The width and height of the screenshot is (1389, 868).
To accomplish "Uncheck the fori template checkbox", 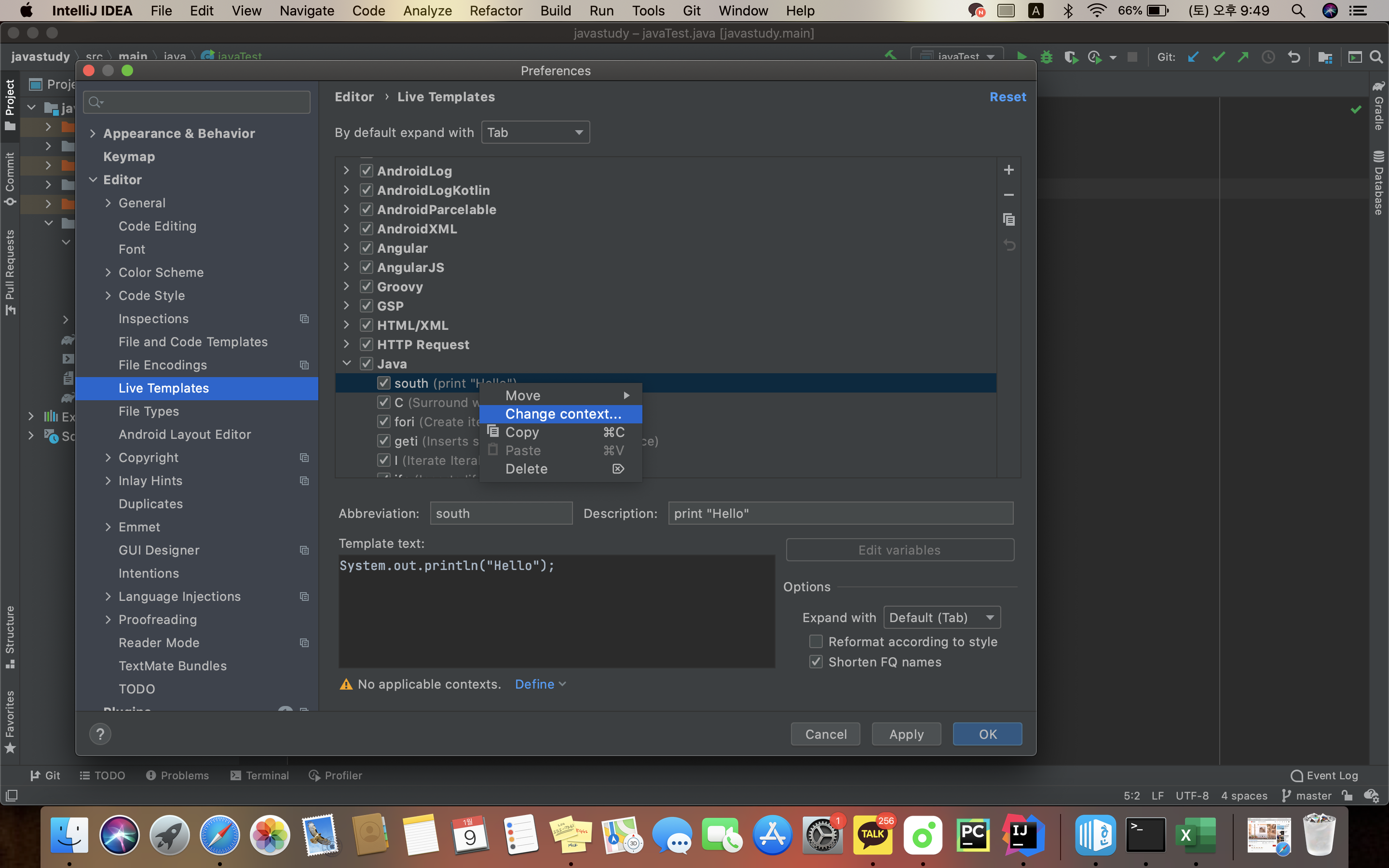I will coord(383,421).
